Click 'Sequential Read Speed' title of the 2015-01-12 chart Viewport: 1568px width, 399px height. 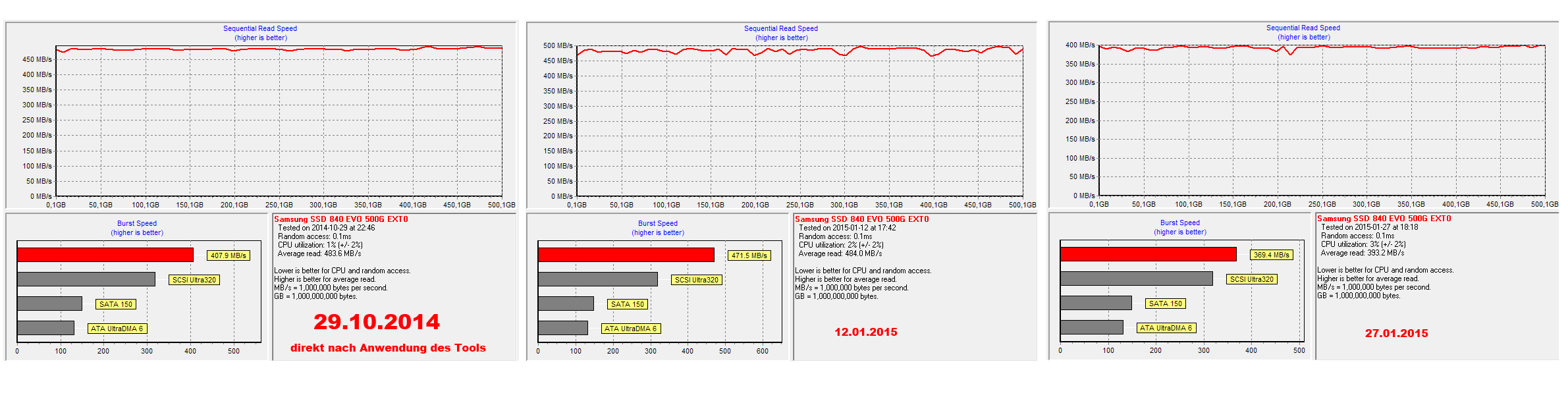(781, 28)
